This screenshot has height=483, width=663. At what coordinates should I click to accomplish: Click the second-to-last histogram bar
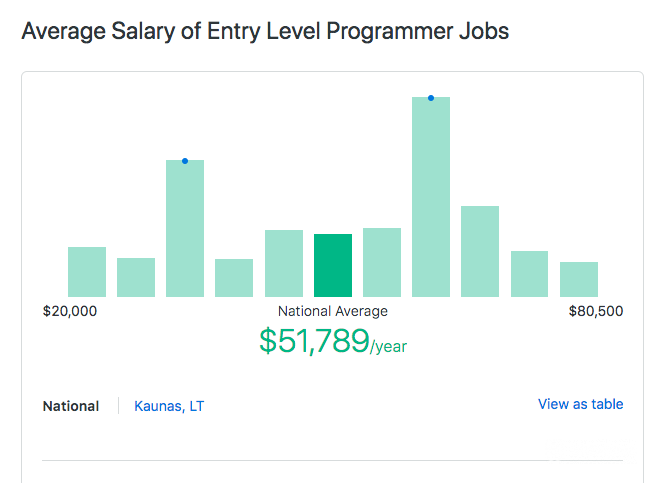[x=530, y=274]
